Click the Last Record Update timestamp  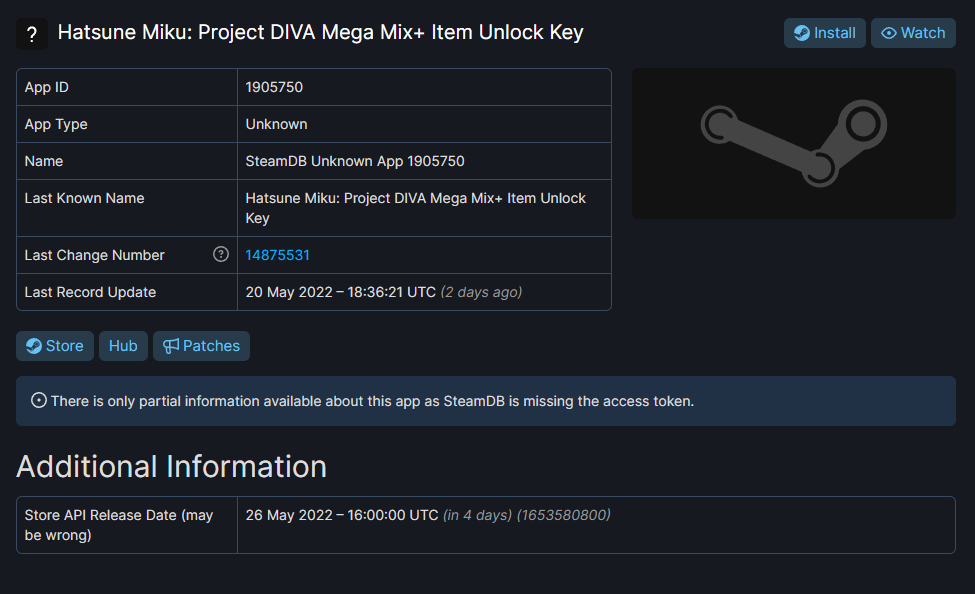[340, 292]
